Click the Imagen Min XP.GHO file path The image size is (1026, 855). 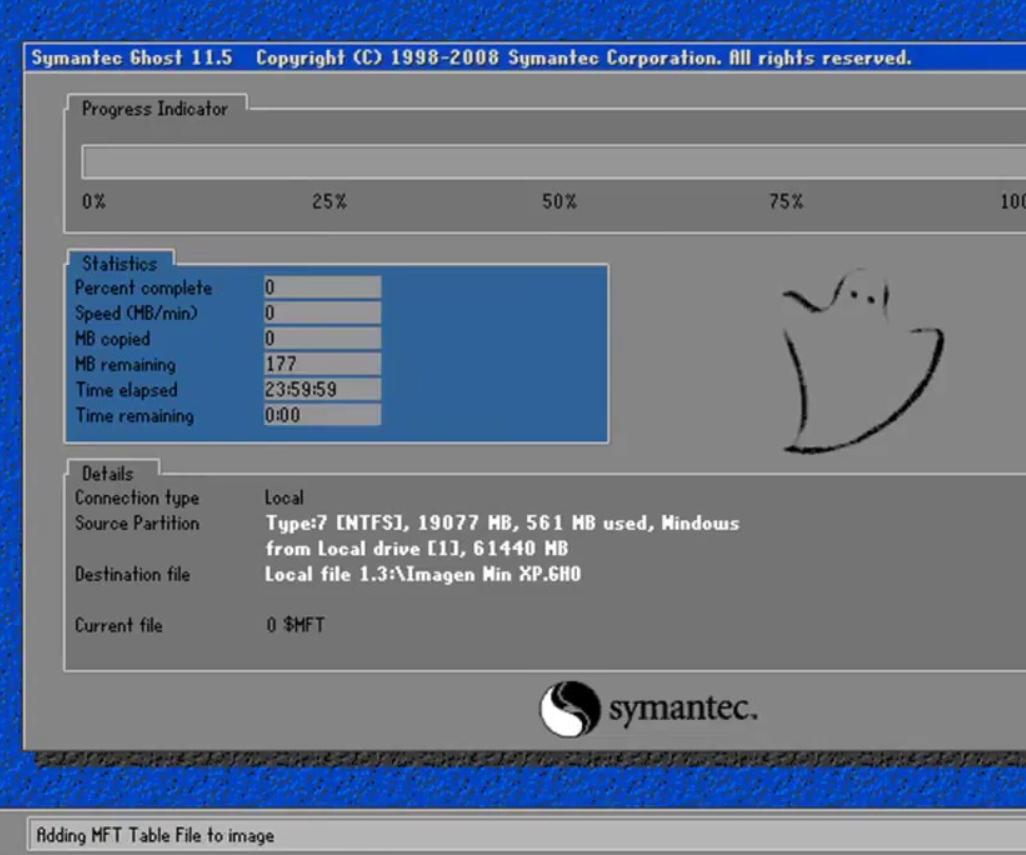tap(423, 574)
